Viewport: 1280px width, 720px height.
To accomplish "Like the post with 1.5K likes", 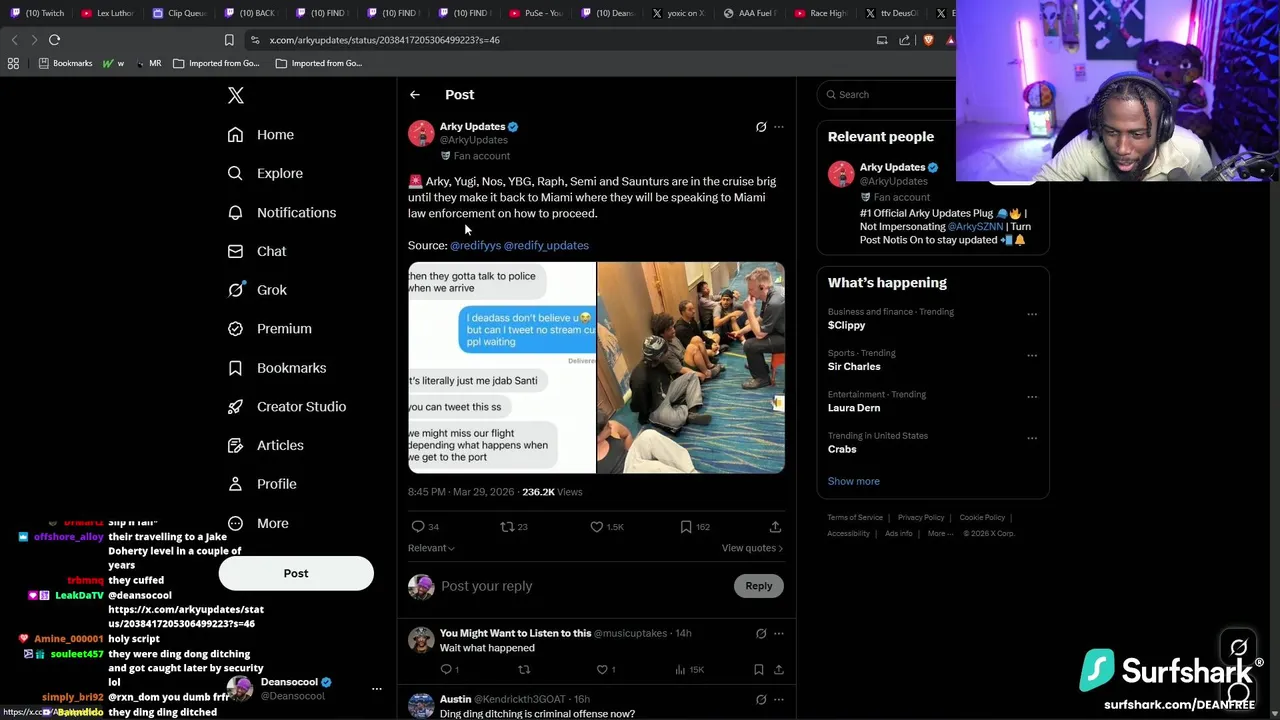I will [x=606, y=527].
